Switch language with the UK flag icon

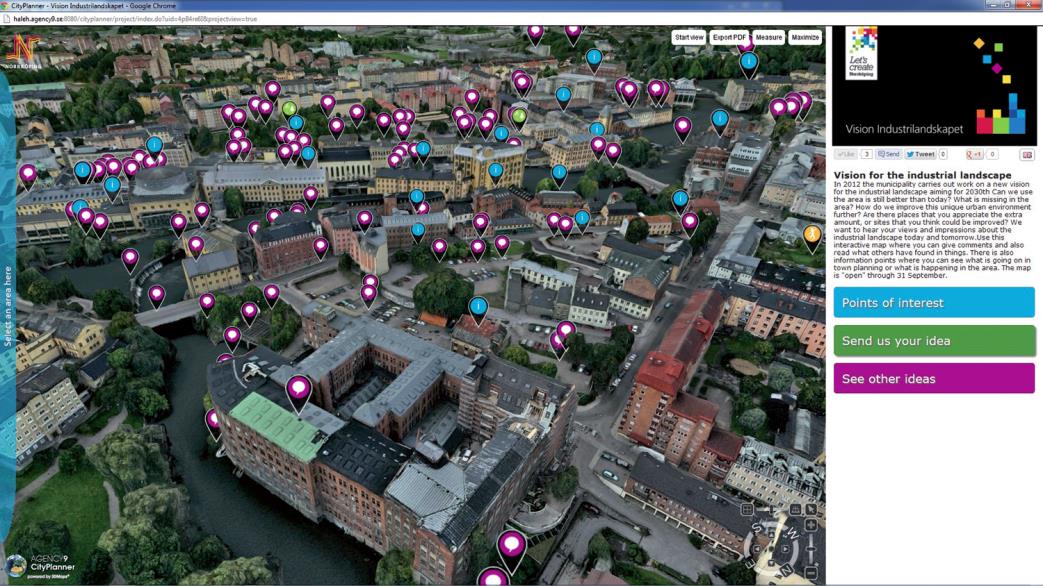pyautogui.click(x=1027, y=155)
